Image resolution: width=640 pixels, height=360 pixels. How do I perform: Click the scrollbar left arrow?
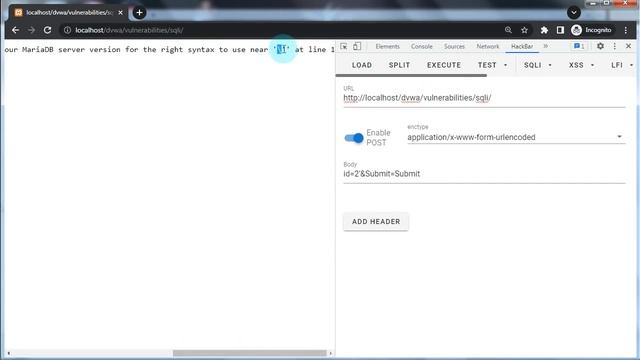9,353
